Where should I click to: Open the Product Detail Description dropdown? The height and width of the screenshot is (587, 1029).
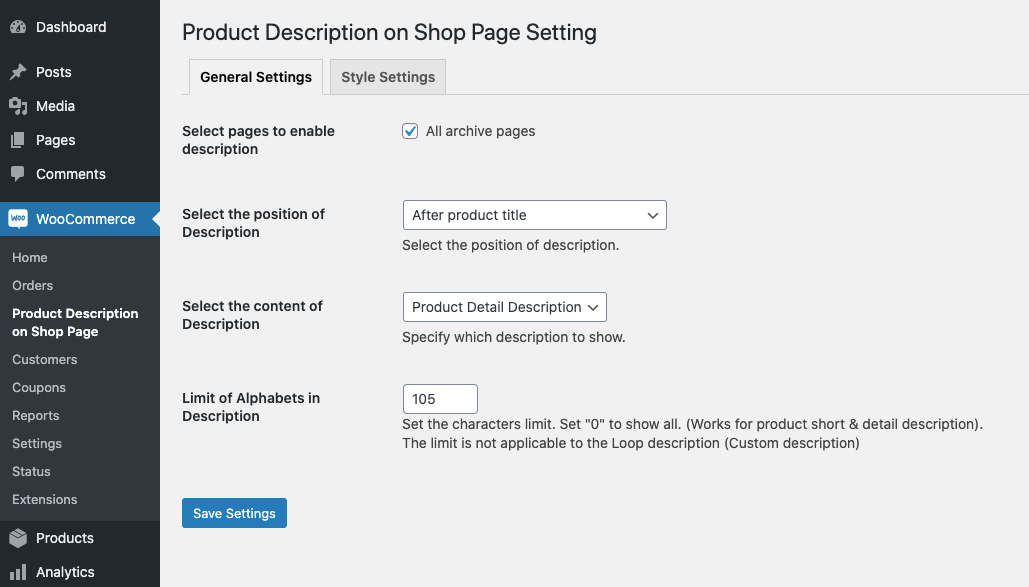pos(504,307)
